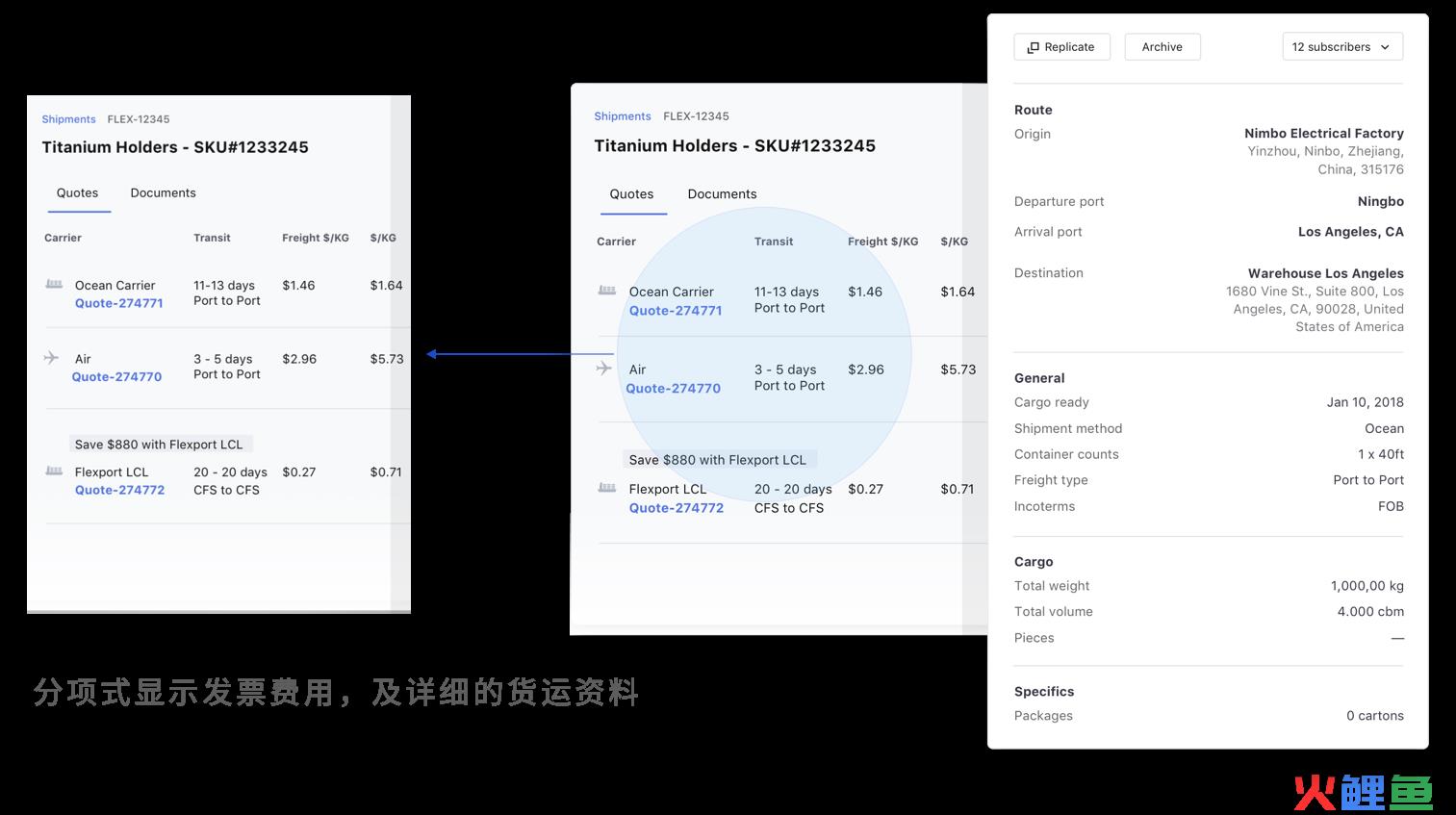Screen dimensions: 1456x815
Task: Click the $1.46 freight value in the middle window
Action: 865,292
